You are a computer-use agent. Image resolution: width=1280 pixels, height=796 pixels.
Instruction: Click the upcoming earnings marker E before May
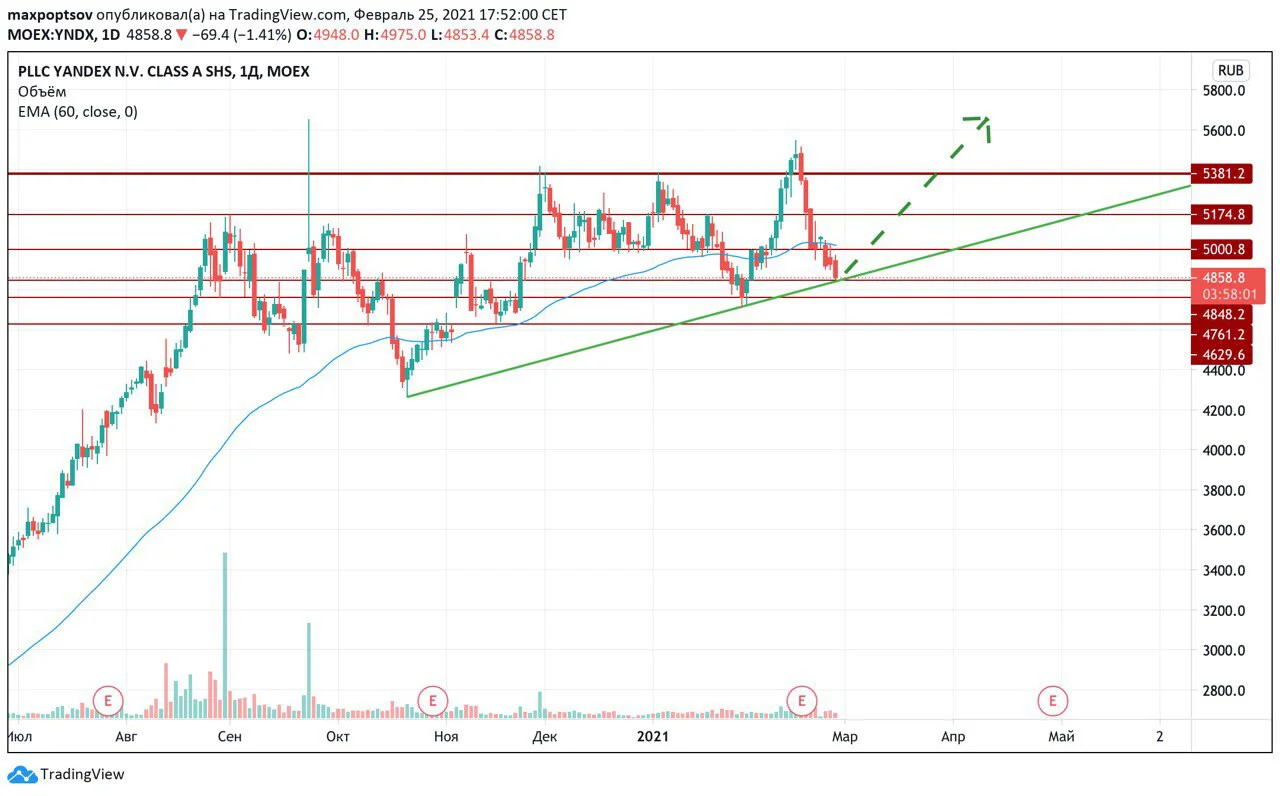pyautogui.click(x=1052, y=701)
